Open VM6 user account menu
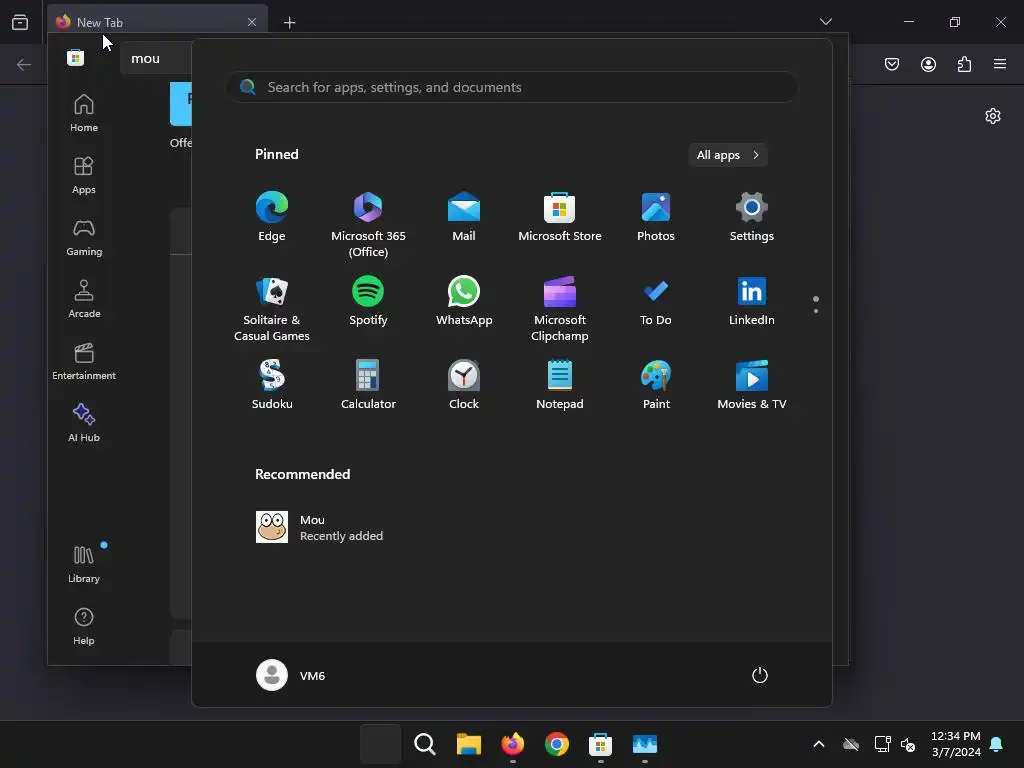 (x=291, y=675)
